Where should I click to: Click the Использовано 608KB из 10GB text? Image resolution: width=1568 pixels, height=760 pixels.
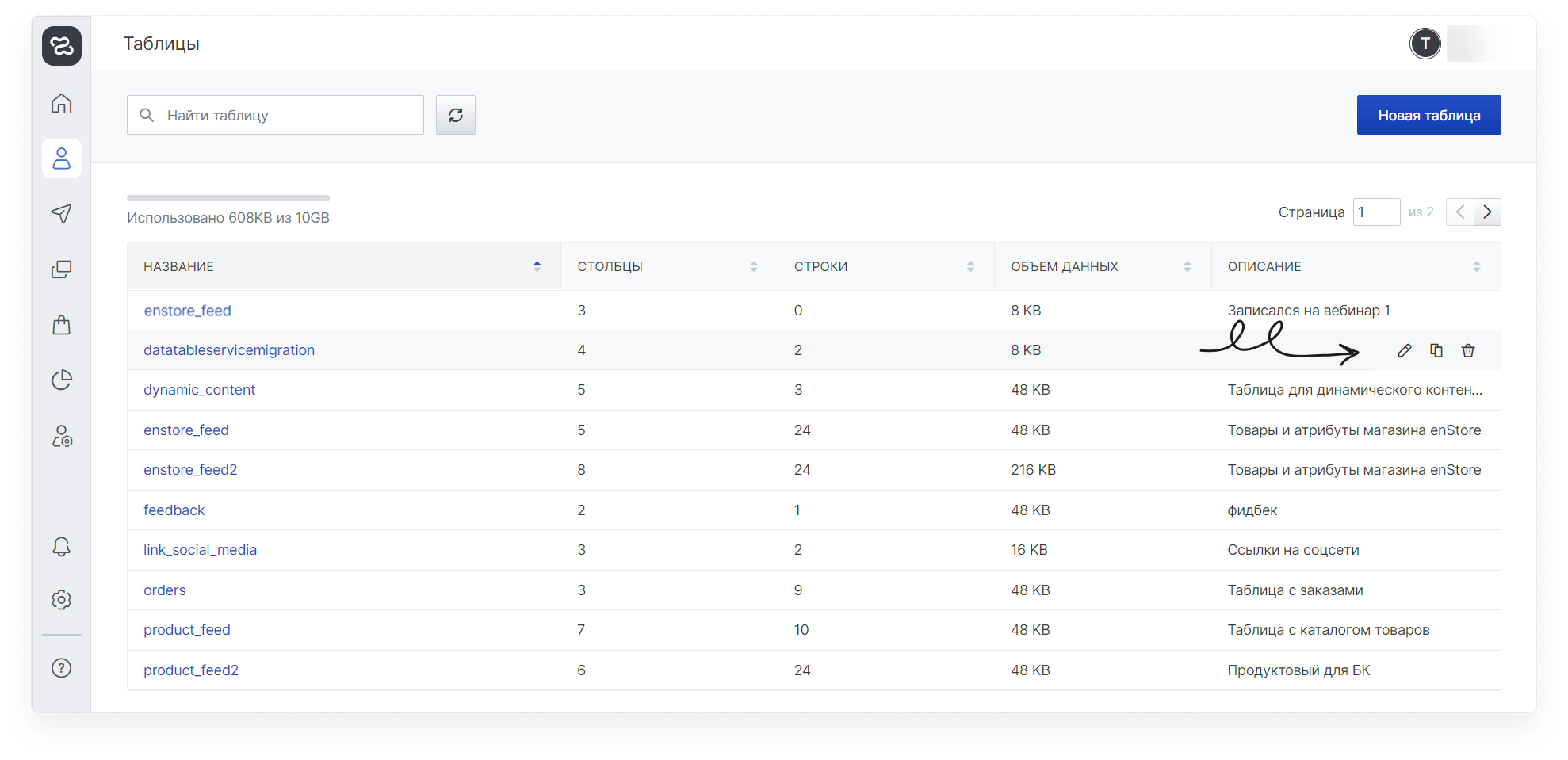point(228,218)
